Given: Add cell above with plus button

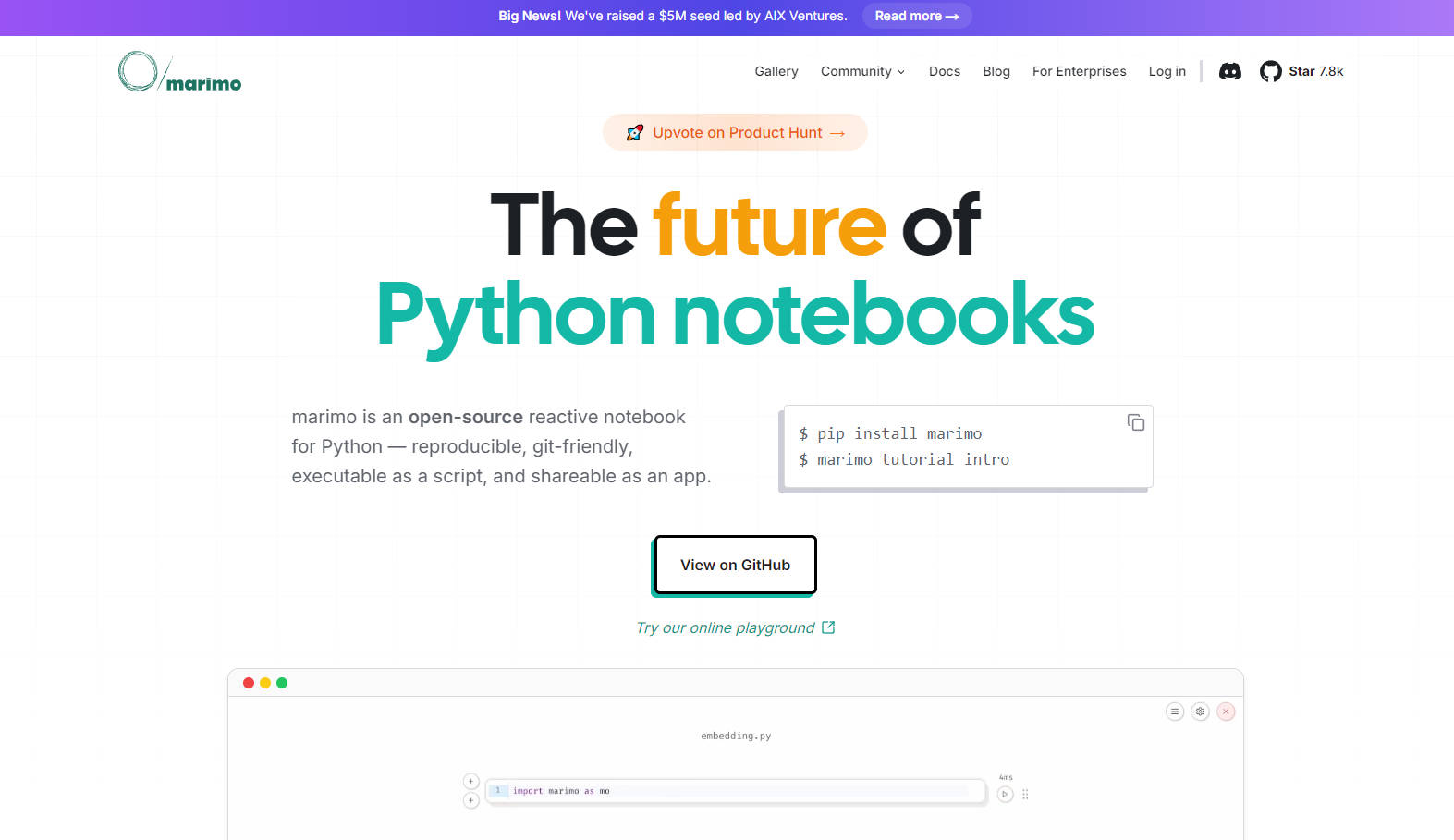Looking at the screenshot, I should [471, 781].
